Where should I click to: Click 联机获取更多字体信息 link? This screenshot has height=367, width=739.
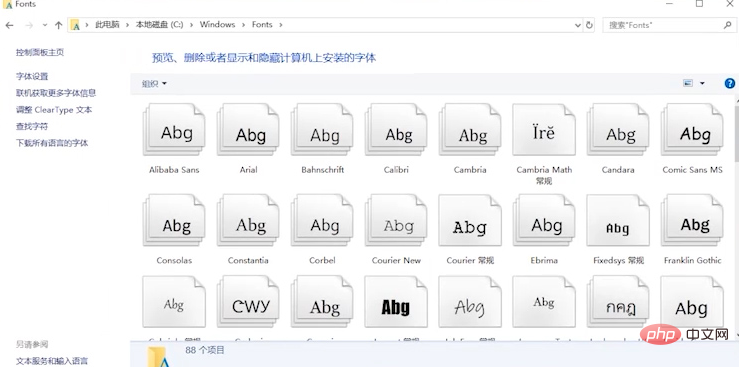pyautogui.click(x=56, y=93)
